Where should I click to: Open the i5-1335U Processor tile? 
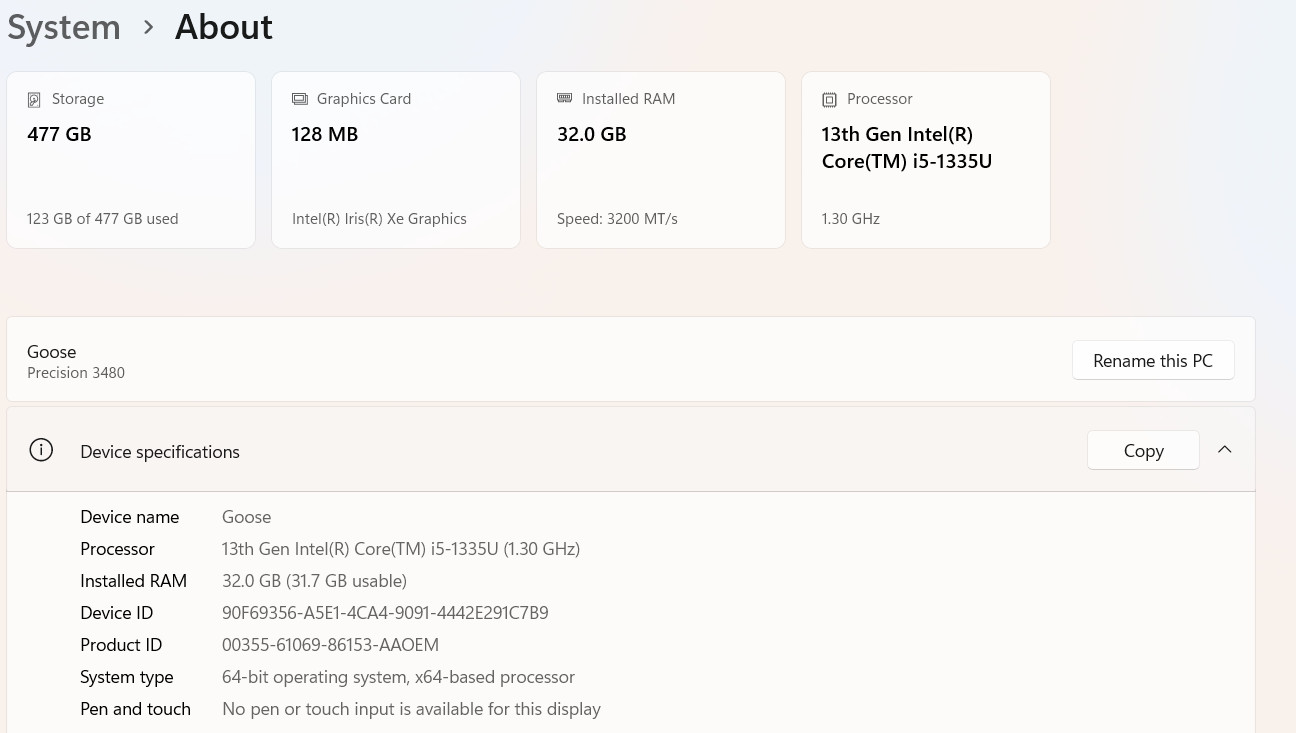[x=926, y=160]
